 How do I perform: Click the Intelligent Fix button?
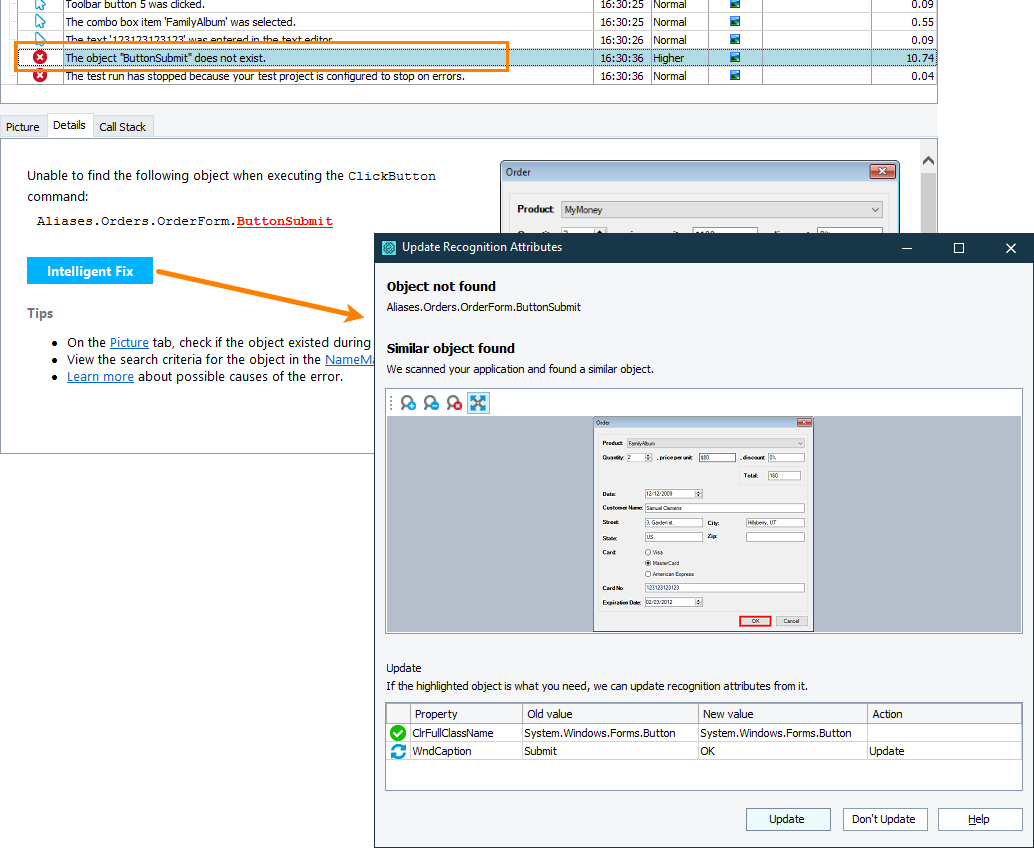tap(89, 270)
